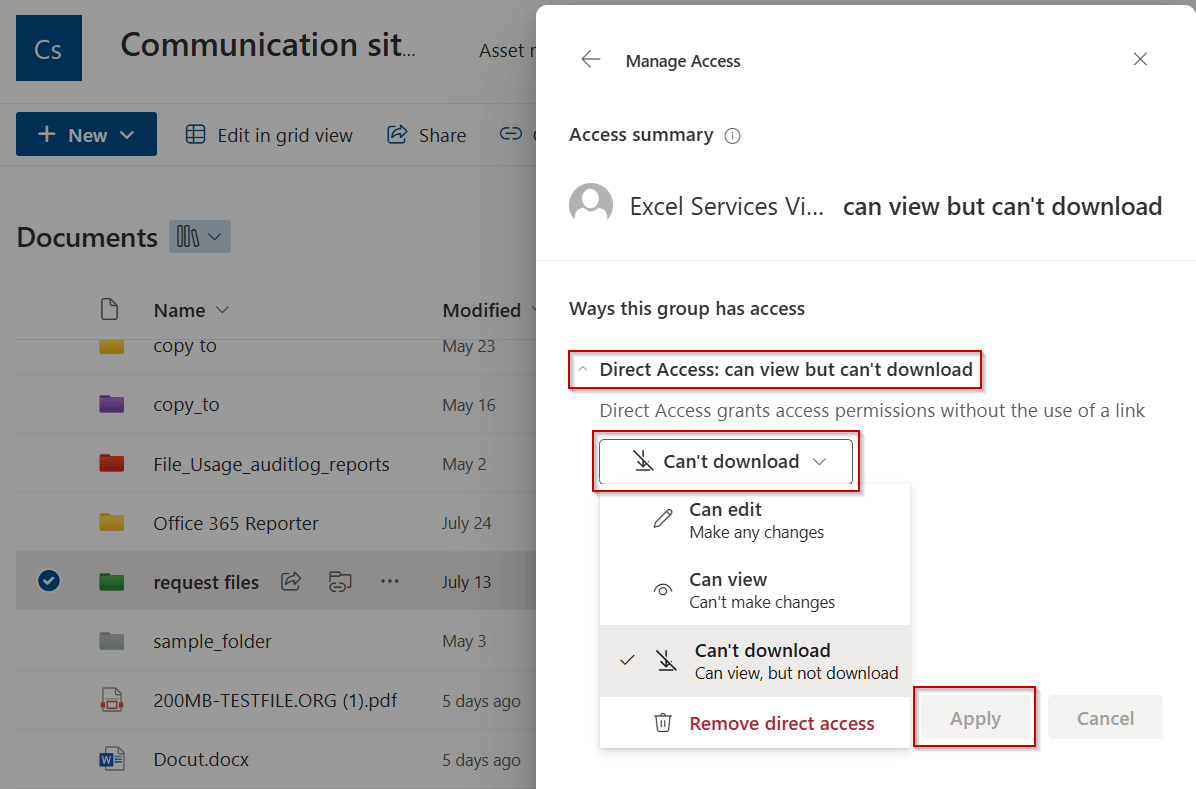Deselect the request files row checkbox
Viewport: 1196px width, 789px height.
[x=49, y=581]
